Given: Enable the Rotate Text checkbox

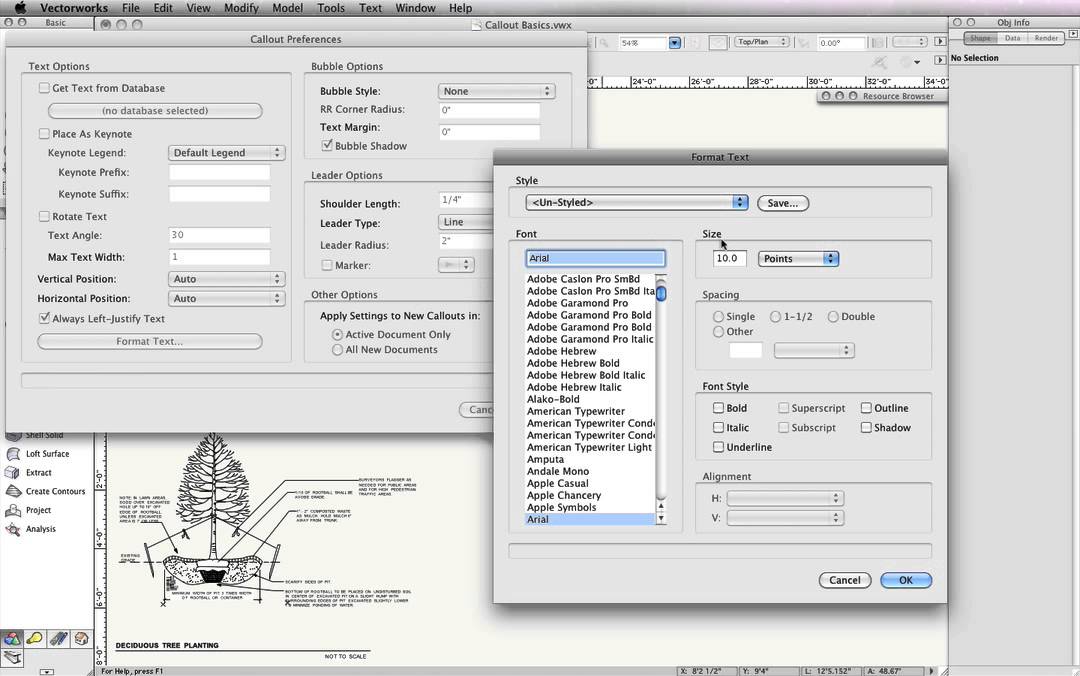Looking at the screenshot, I should point(44,216).
